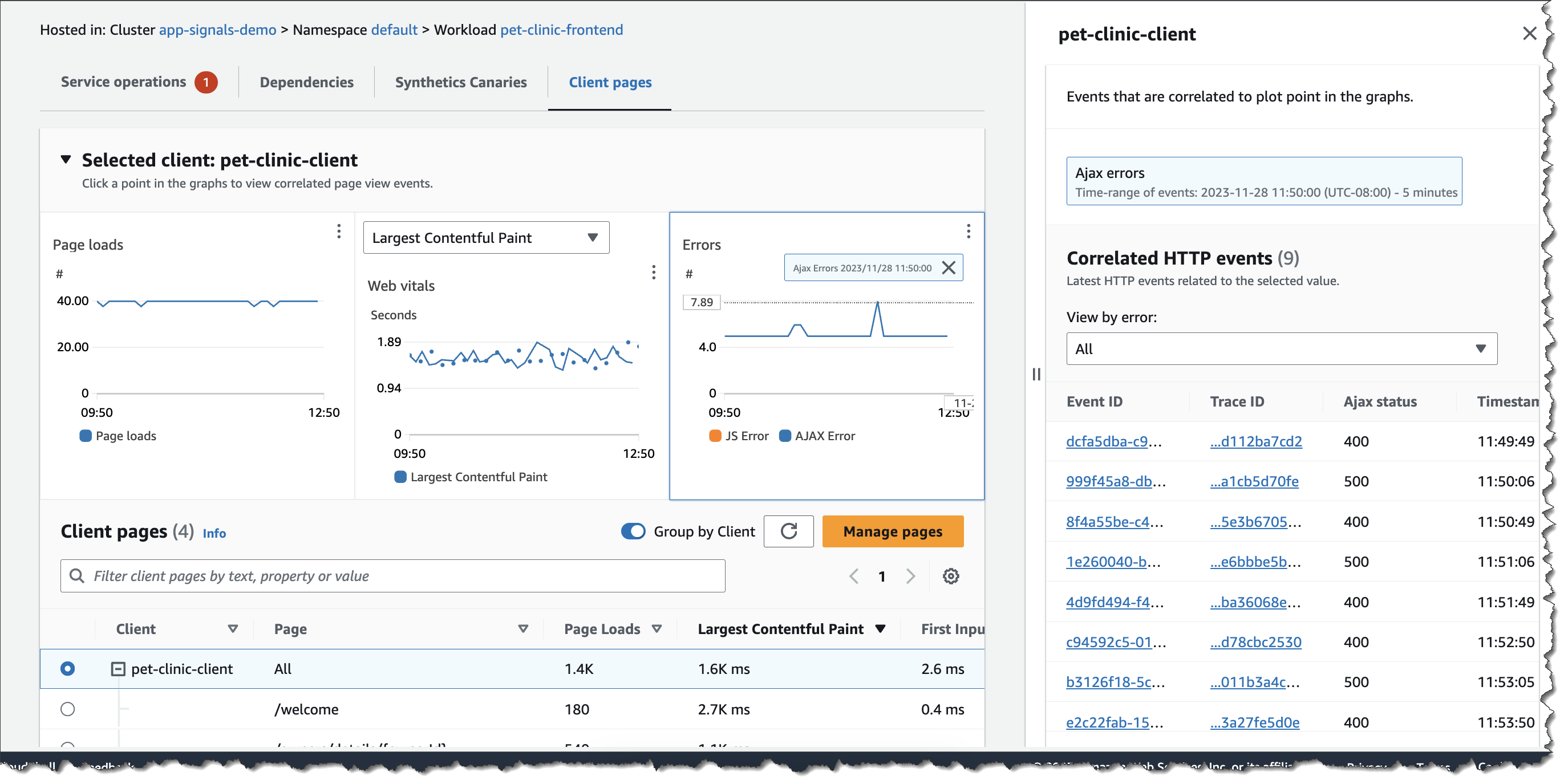Select the pet-clinic-client All radio button
The image size is (1568, 784).
pyautogui.click(x=67, y=669)
